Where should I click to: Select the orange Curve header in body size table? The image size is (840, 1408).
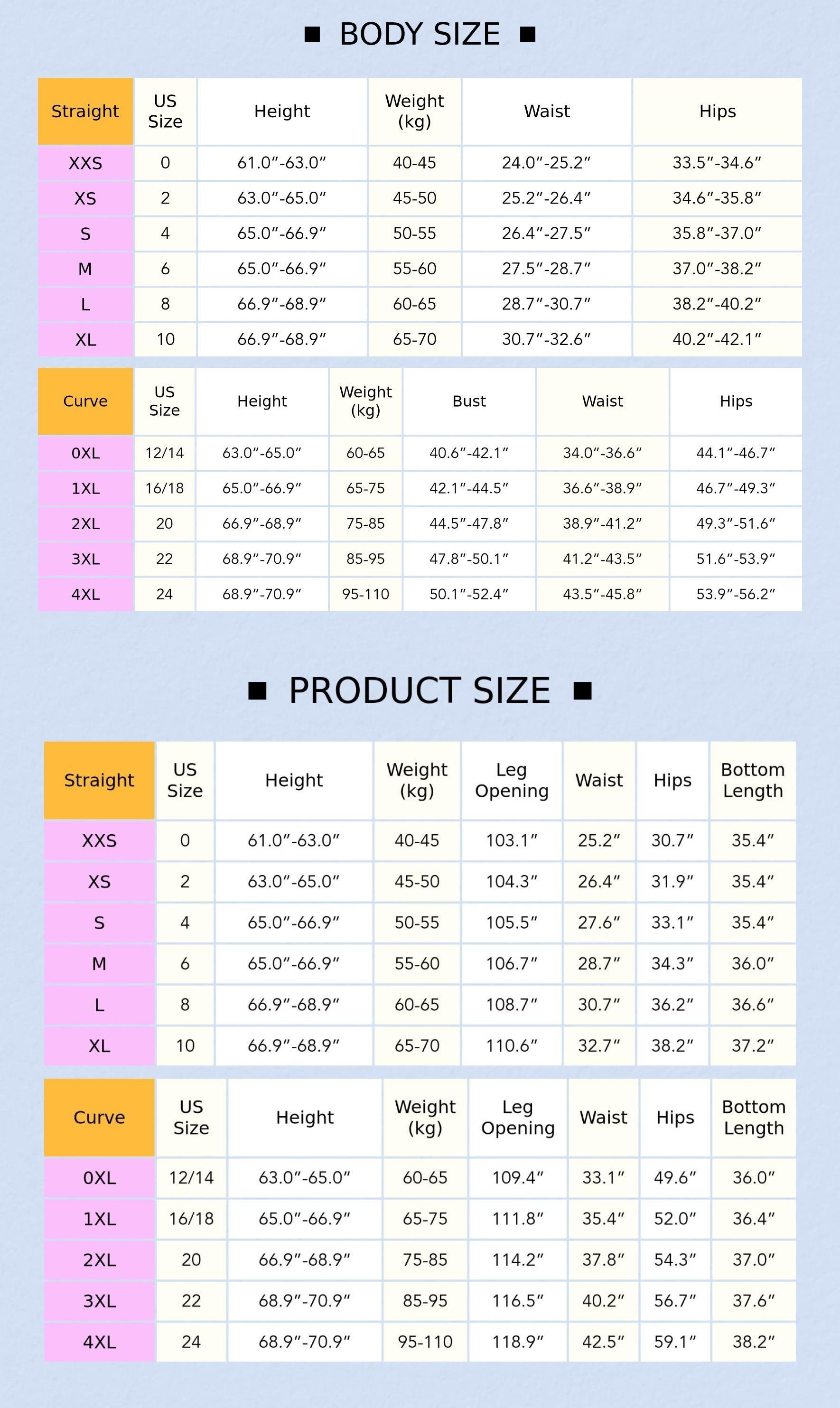point(85,401)
